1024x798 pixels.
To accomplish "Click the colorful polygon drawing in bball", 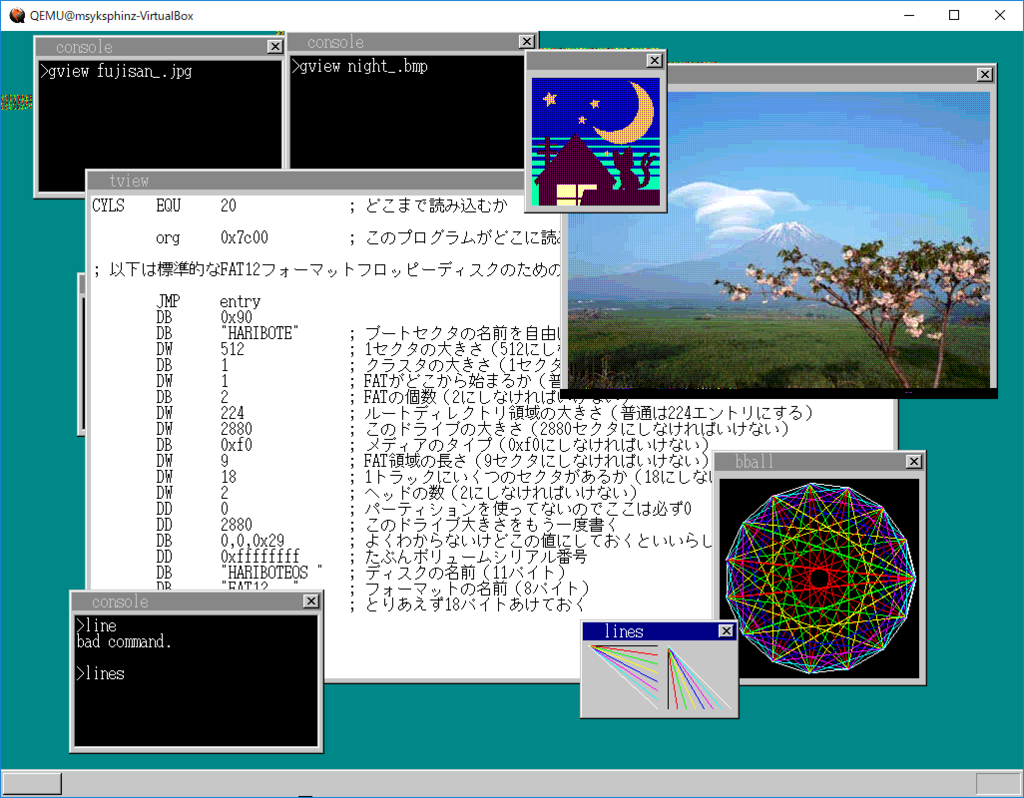I will pos(820,579).
